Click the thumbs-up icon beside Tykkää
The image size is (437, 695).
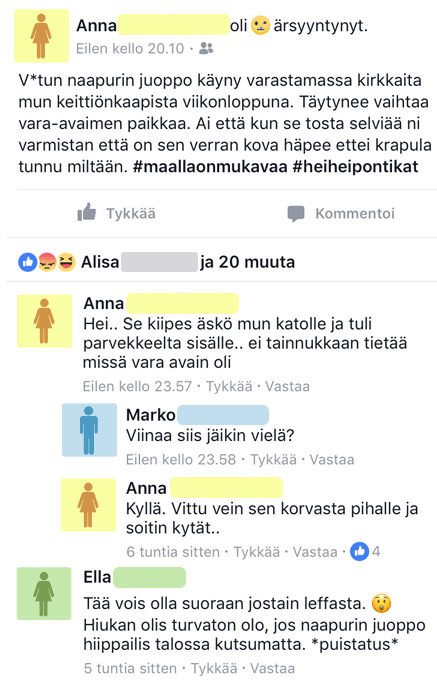point(87,213)
